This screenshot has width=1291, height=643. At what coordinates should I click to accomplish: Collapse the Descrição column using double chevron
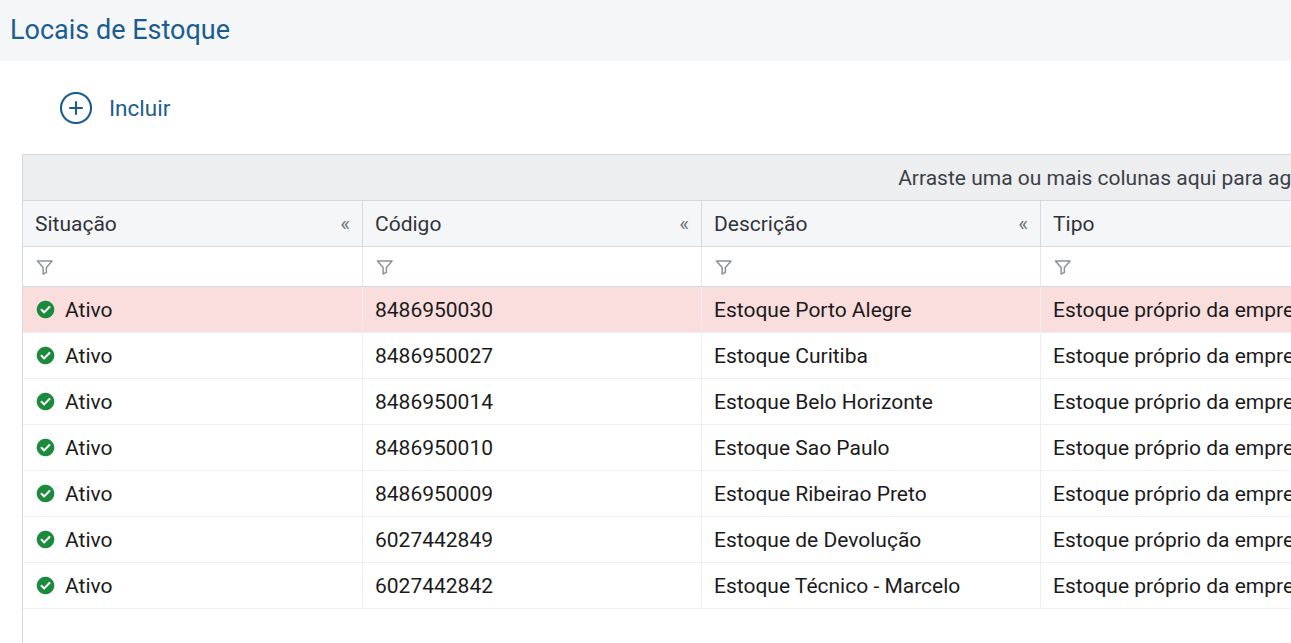point(1023,224)
